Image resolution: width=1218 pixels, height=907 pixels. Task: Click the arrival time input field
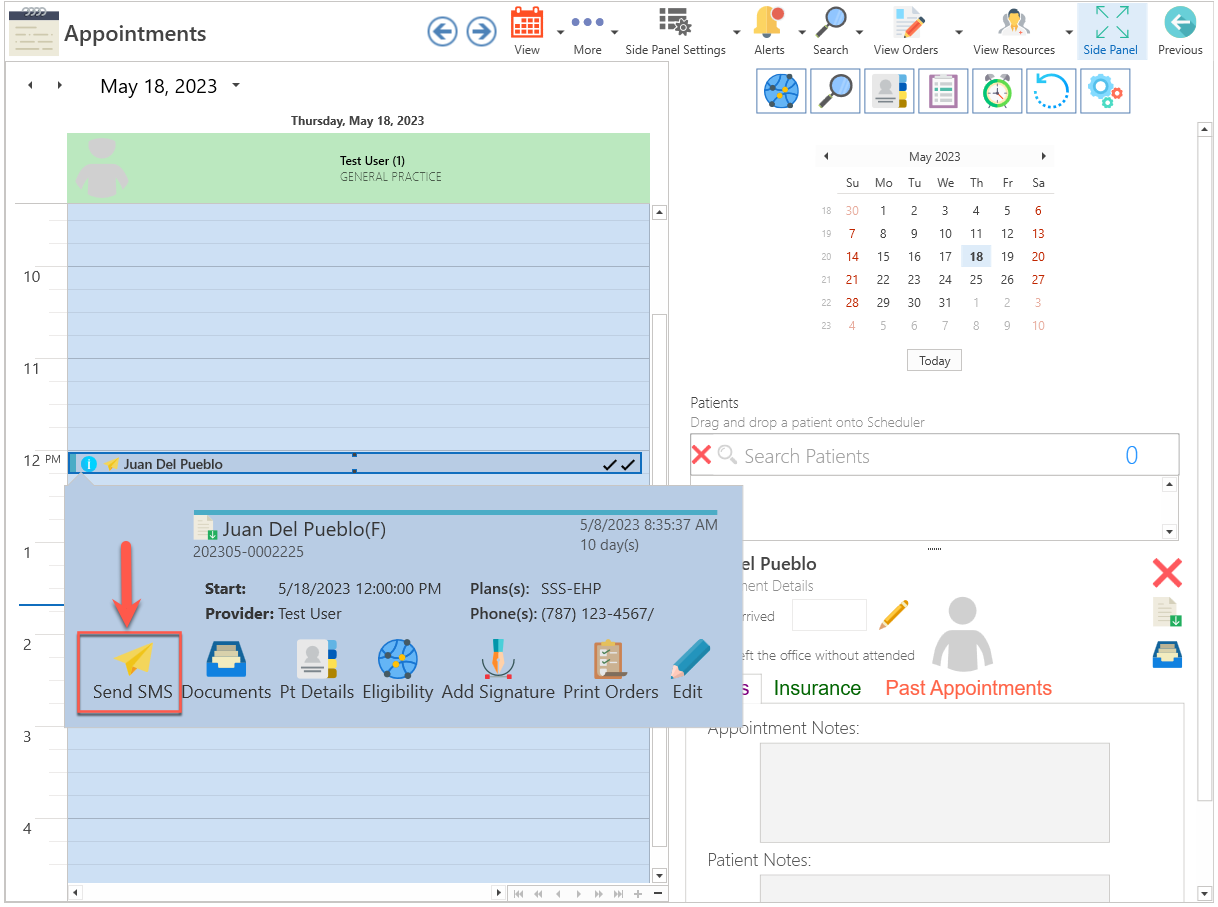pos(829,615)
